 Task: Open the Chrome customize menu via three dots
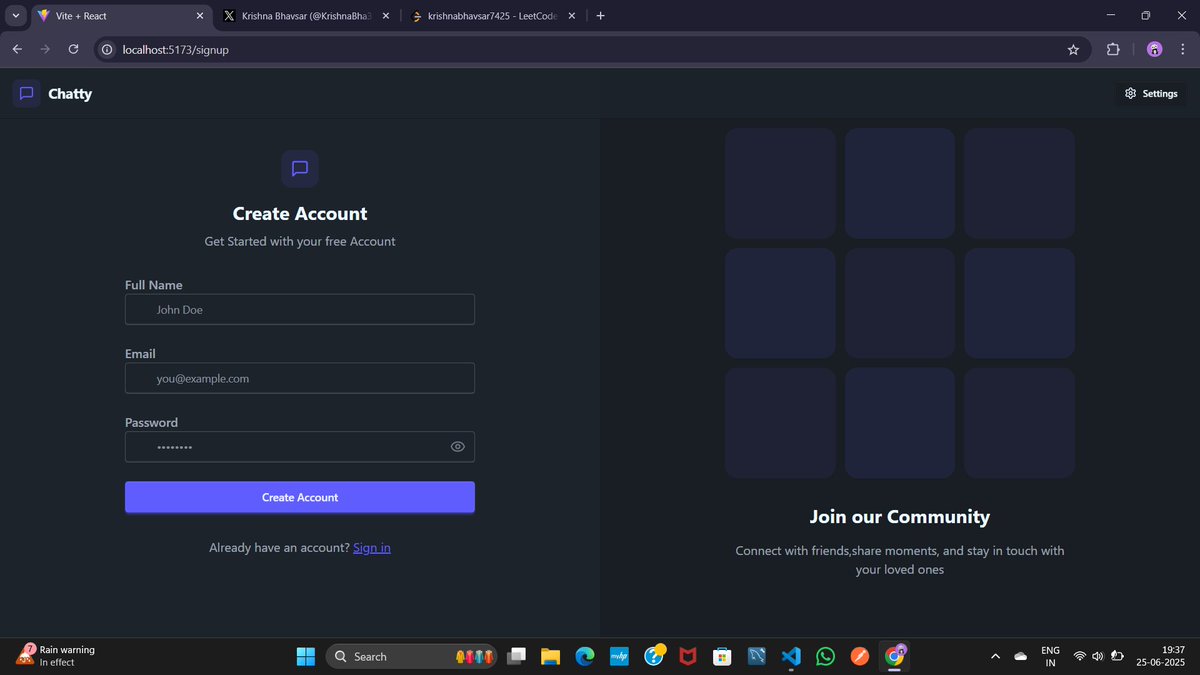click(x=1183, y=49)
